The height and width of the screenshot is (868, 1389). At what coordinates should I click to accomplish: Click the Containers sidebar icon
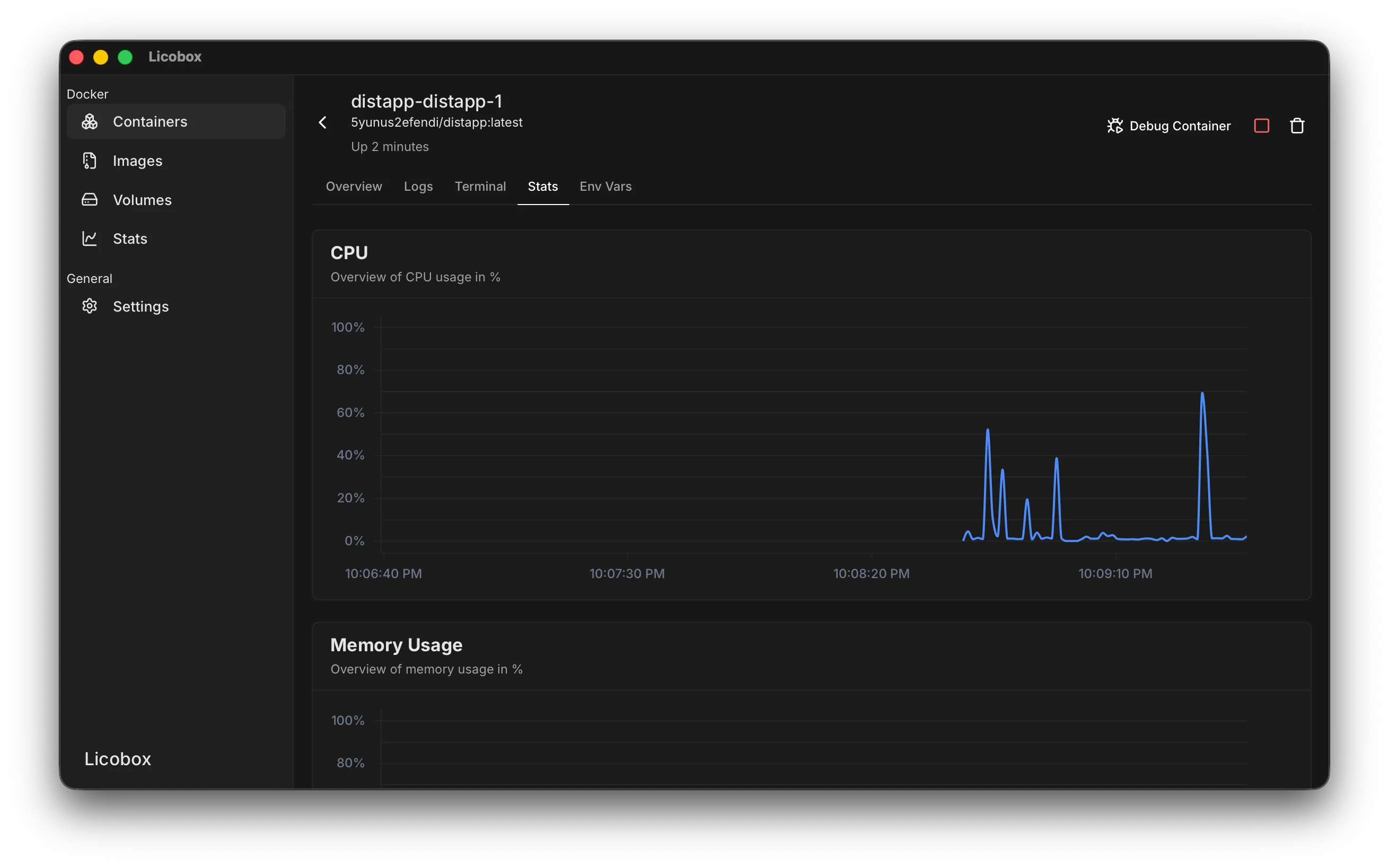(x=90, y=122)
